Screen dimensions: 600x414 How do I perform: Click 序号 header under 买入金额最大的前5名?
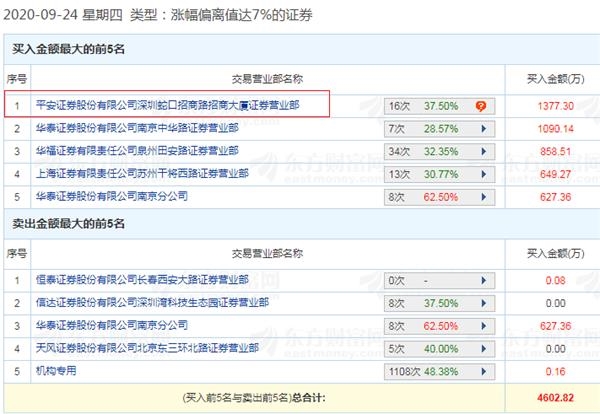(16, 79)
